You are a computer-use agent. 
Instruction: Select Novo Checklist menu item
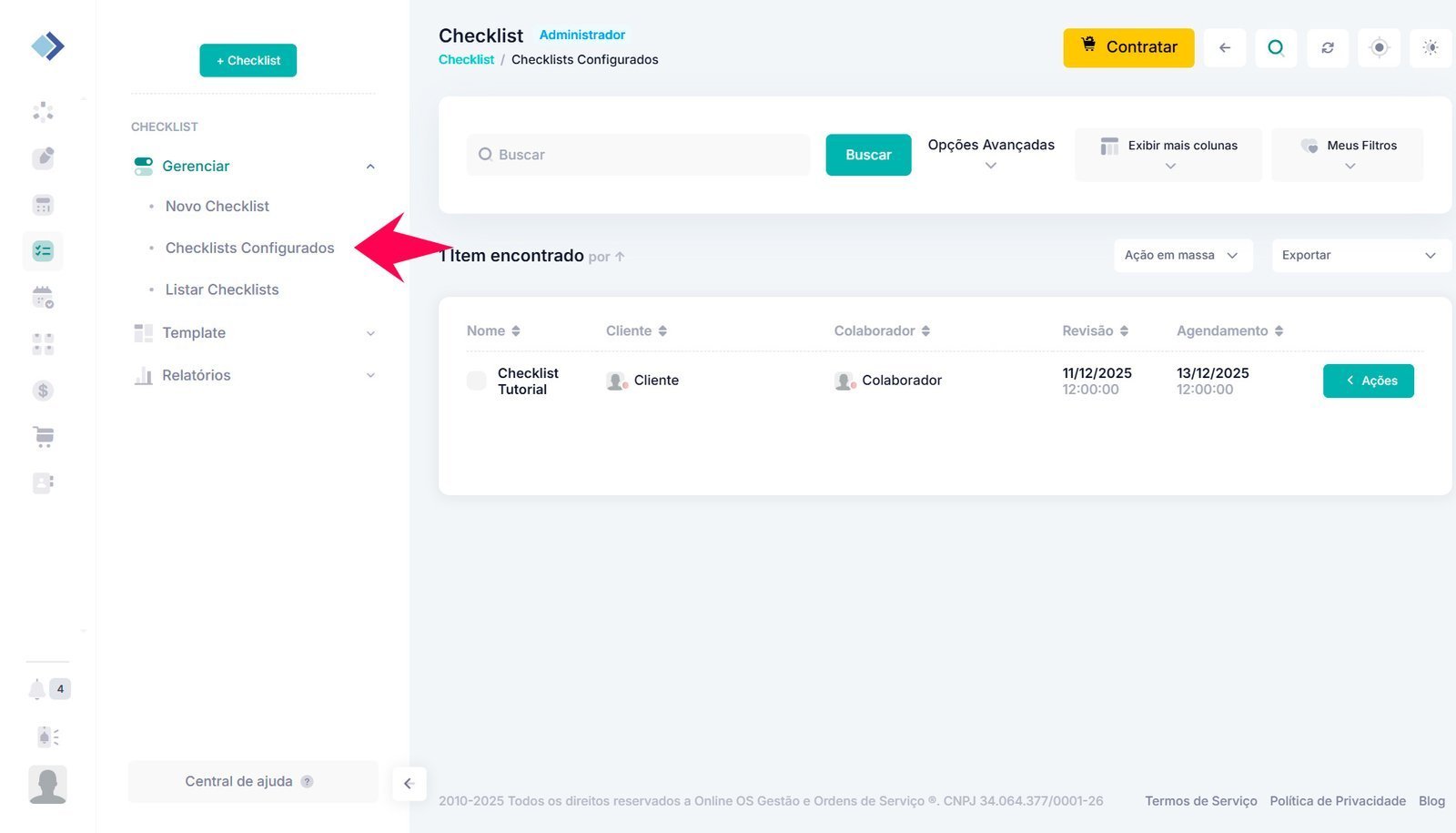(217, 207)
